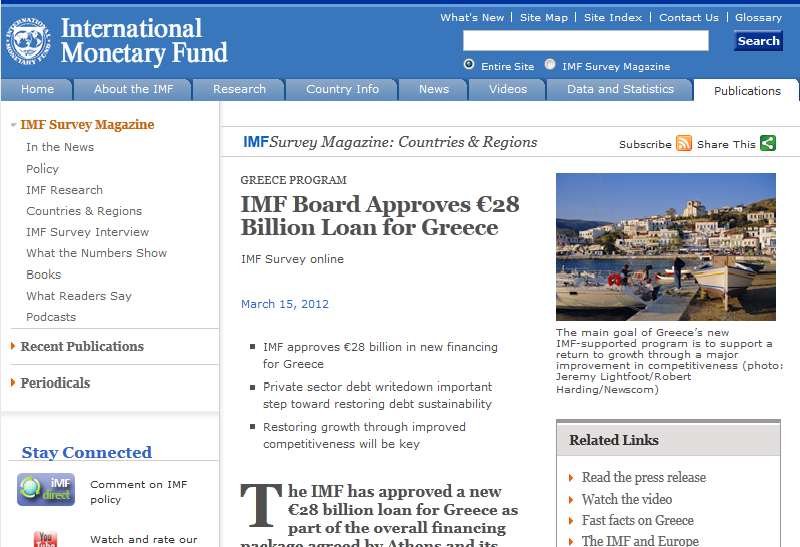Open the Site Map link
The height and width of the screenshot is (547, 800).
[543, 18]
